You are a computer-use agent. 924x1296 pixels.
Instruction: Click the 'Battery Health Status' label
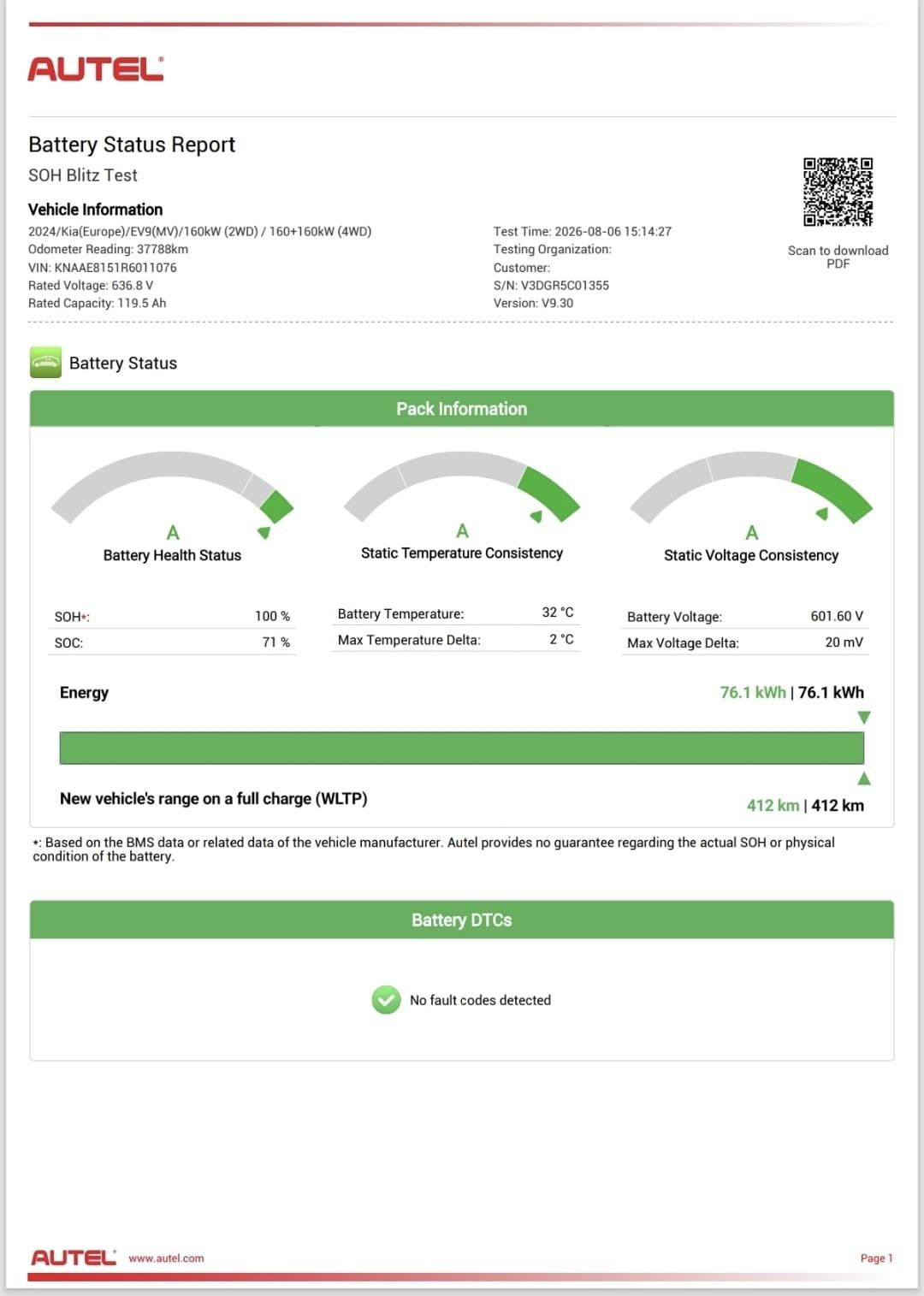[172, 555]
